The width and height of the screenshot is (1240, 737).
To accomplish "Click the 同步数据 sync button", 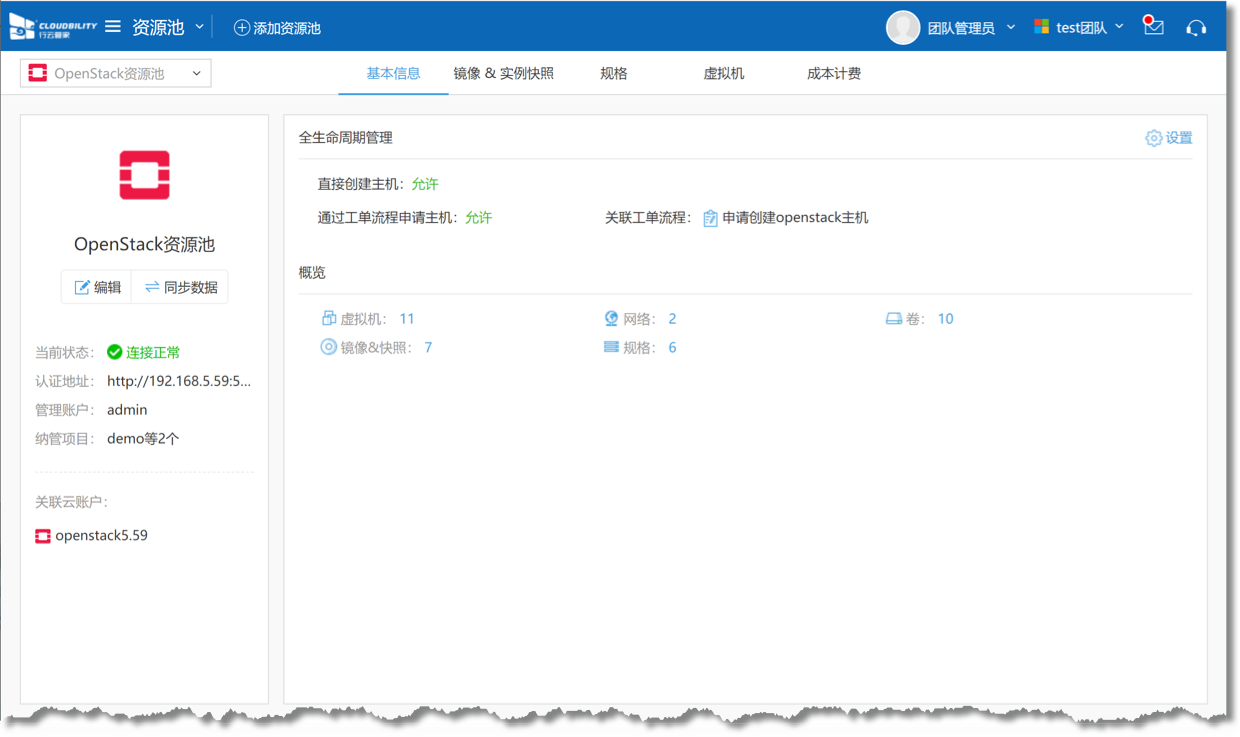I will click(x=180, y=287).
